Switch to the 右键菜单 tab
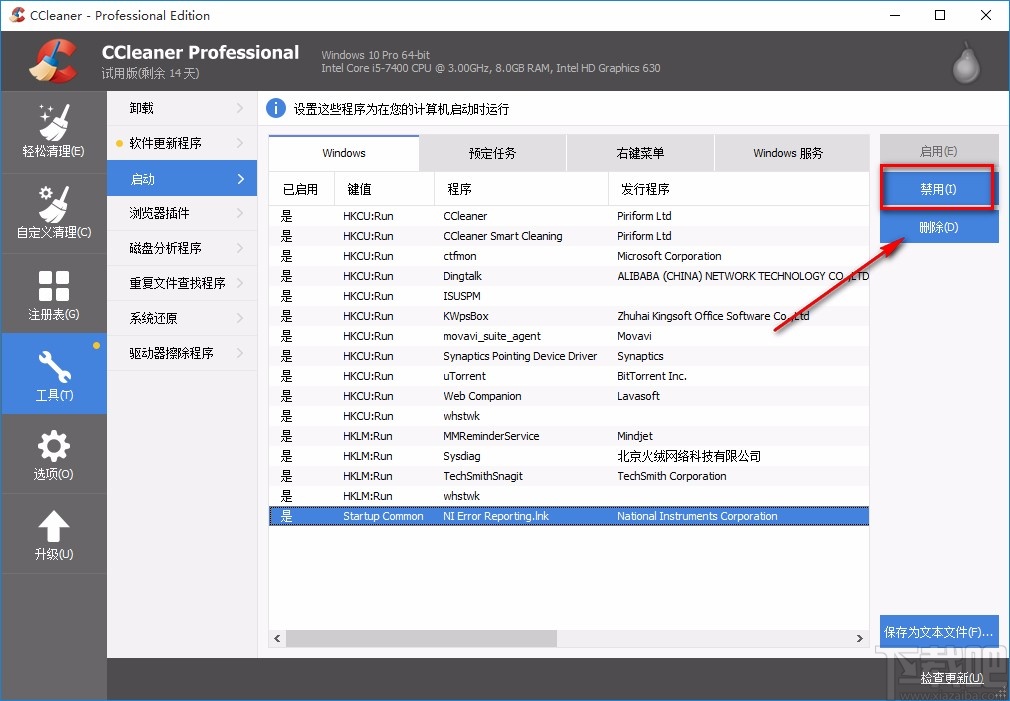The image size is (1010, 701). click(x=640, y=152)
